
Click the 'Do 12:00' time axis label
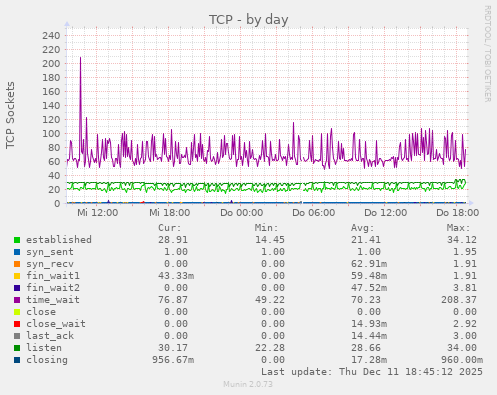(x=386, y=213)
